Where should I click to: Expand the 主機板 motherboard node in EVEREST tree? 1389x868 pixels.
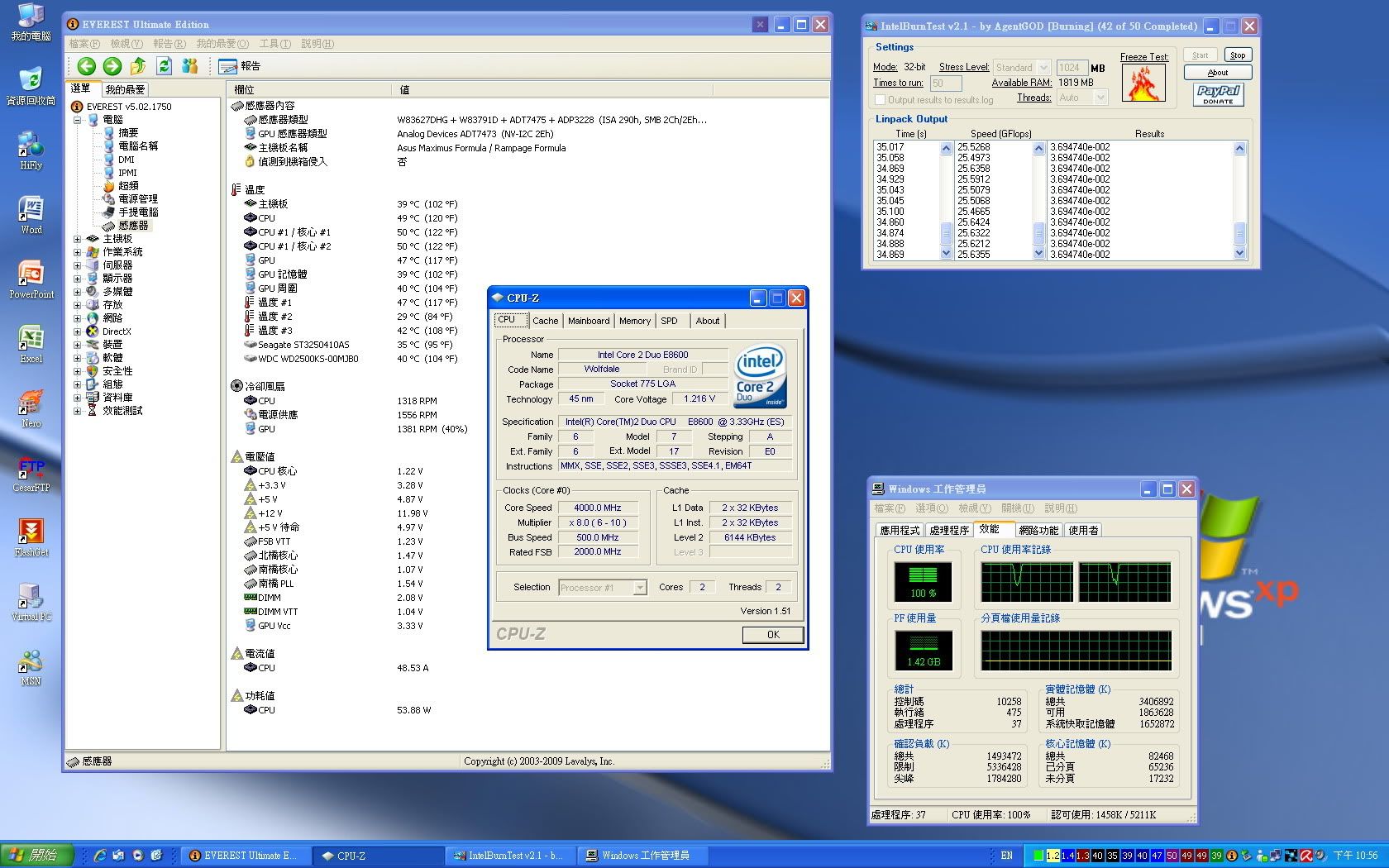tap(78, 239)
